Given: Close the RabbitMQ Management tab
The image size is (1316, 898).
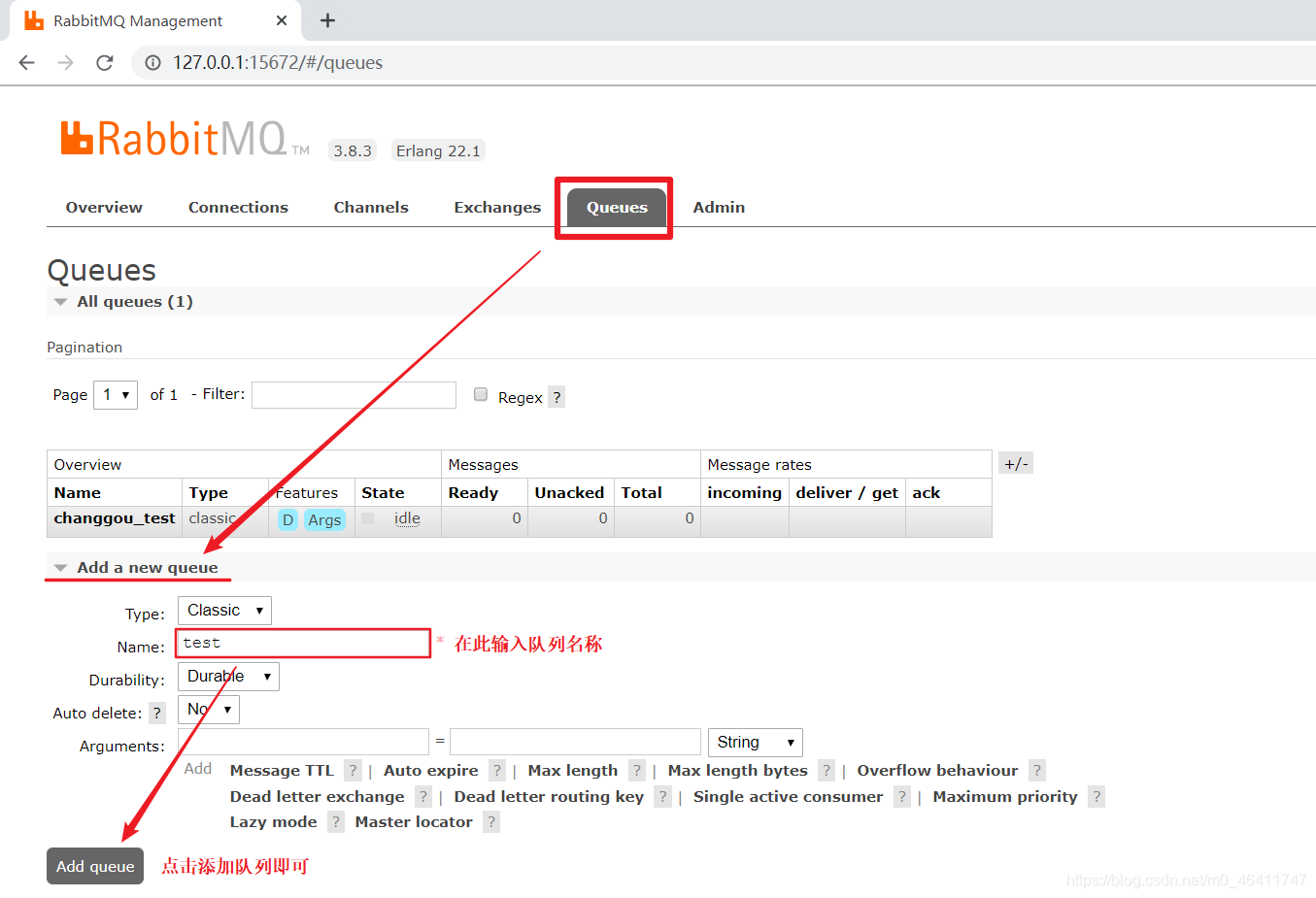Looking at the screenshot, I should point(282,20).
